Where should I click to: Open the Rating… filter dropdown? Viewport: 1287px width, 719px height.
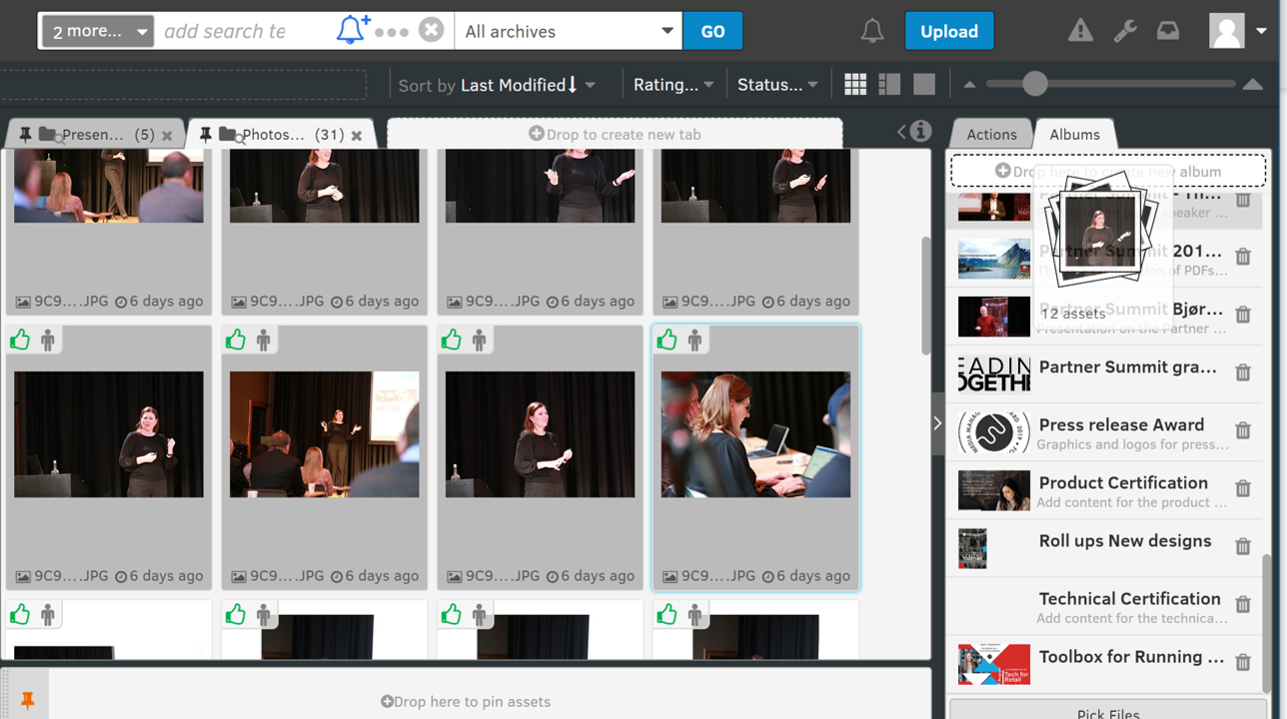click(673, 85)
